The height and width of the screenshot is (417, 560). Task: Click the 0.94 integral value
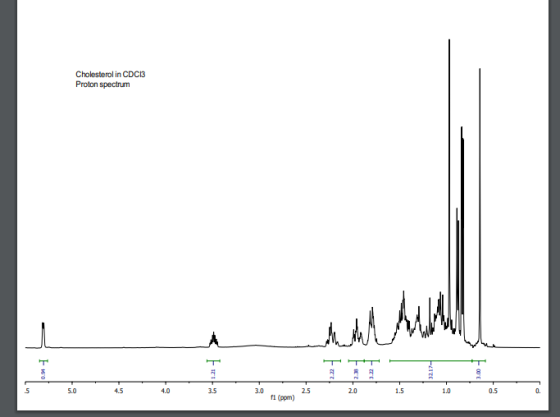44,373
